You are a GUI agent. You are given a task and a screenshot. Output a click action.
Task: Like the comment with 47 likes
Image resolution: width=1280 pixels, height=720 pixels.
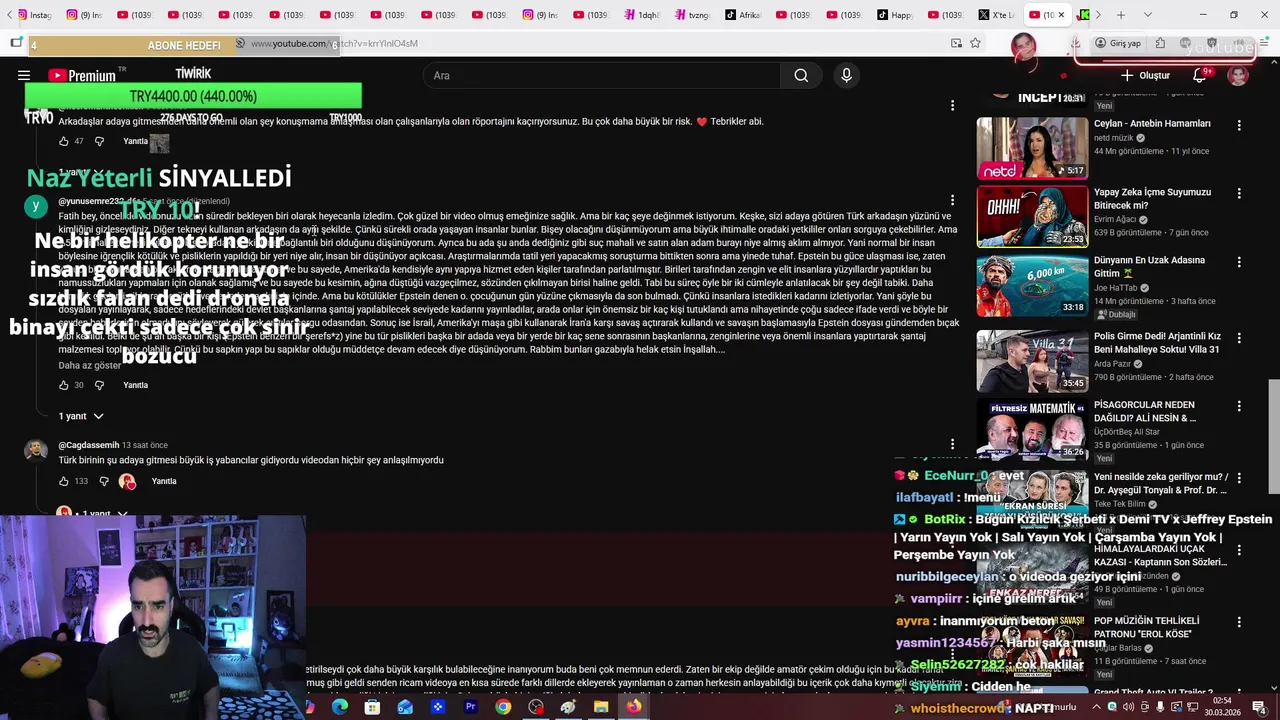64,141
